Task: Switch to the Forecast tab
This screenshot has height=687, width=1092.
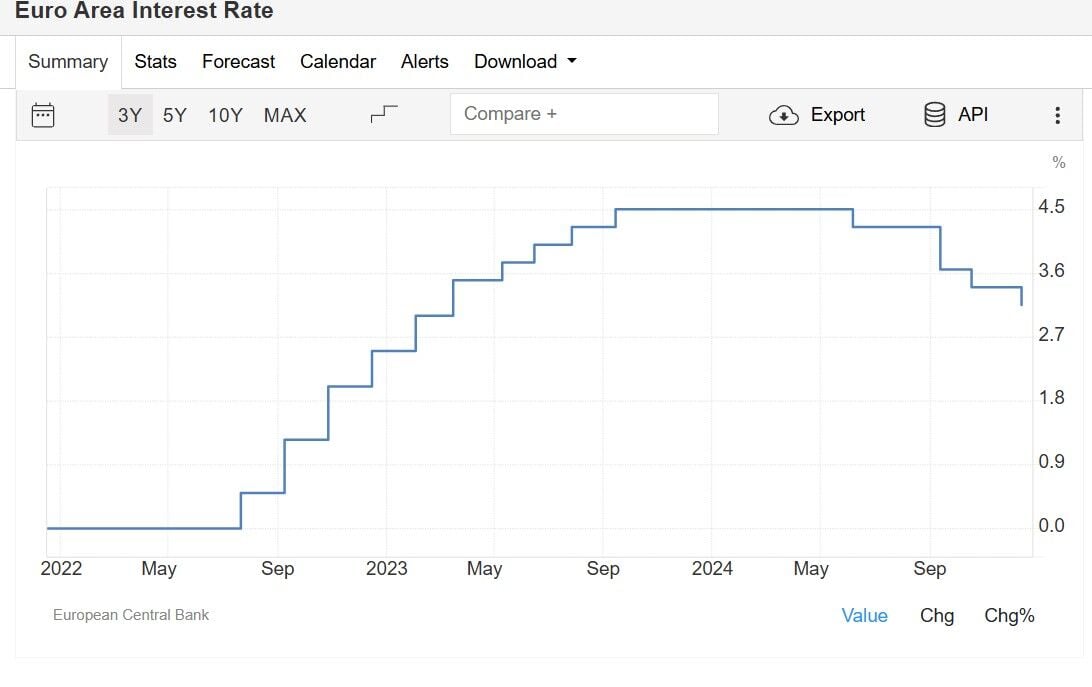Action: coord(238,61)
